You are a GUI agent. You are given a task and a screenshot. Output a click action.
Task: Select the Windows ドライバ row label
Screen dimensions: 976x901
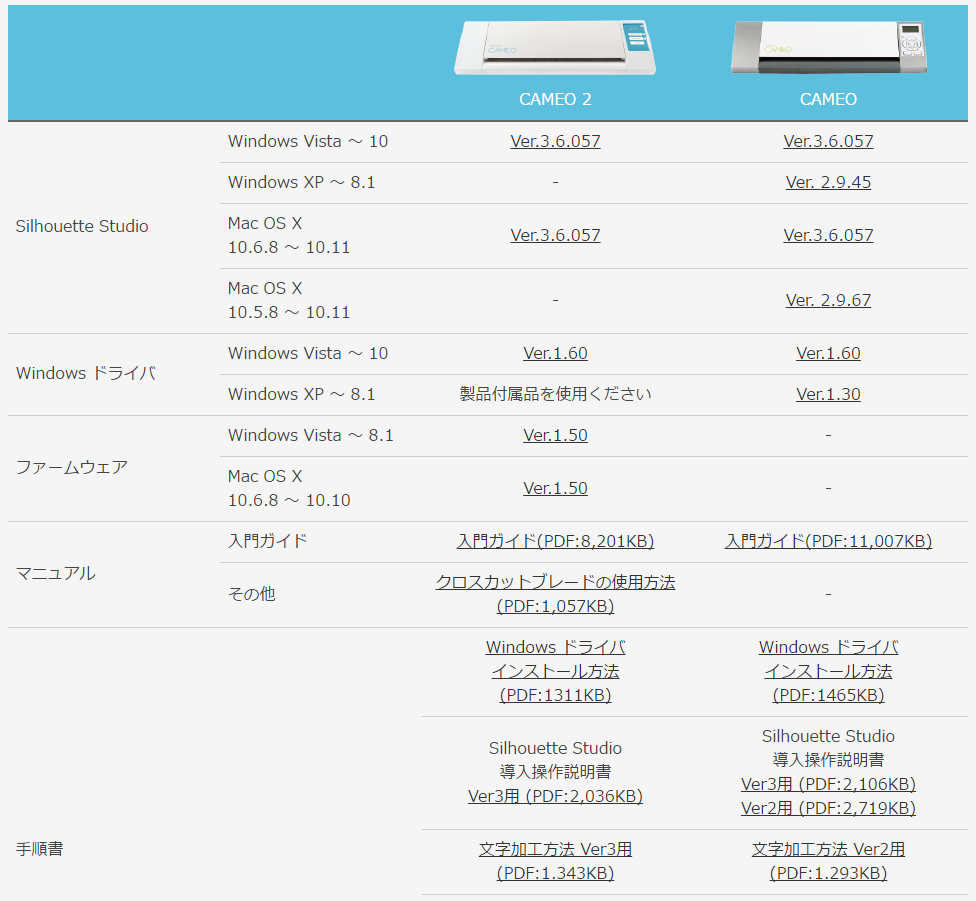click(x=86, y=373)
